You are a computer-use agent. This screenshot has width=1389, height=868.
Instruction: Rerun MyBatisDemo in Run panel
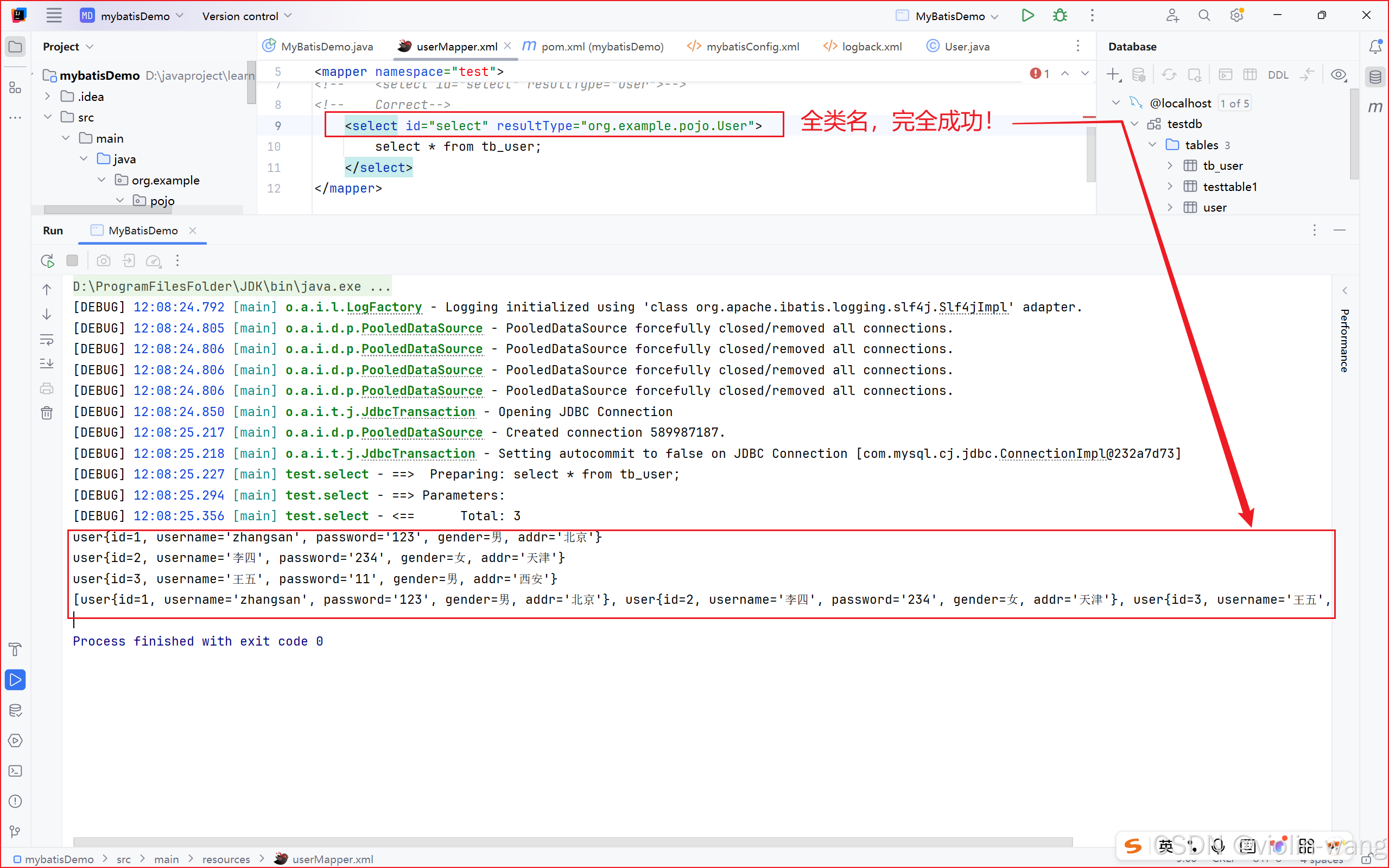pyautogui.click(x=47, y=261)
